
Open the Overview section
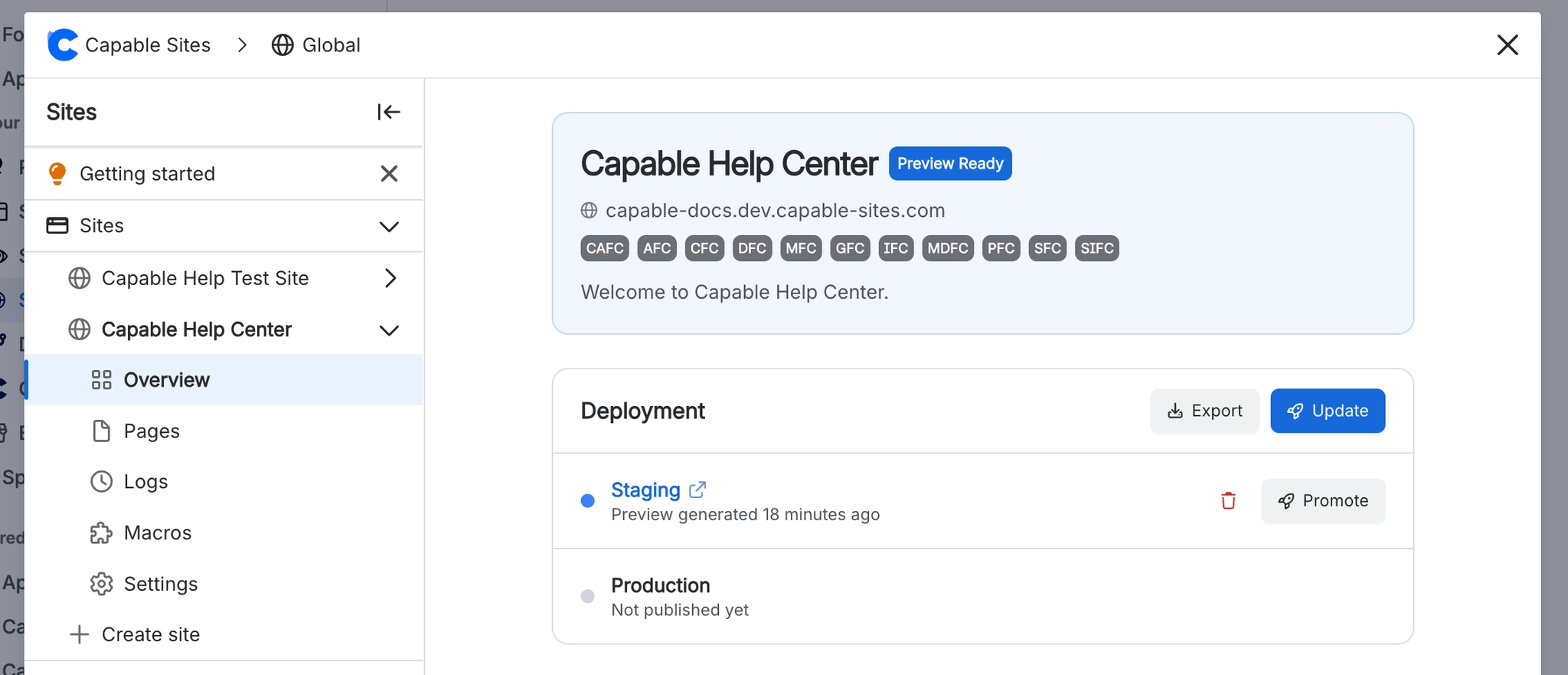224,380
